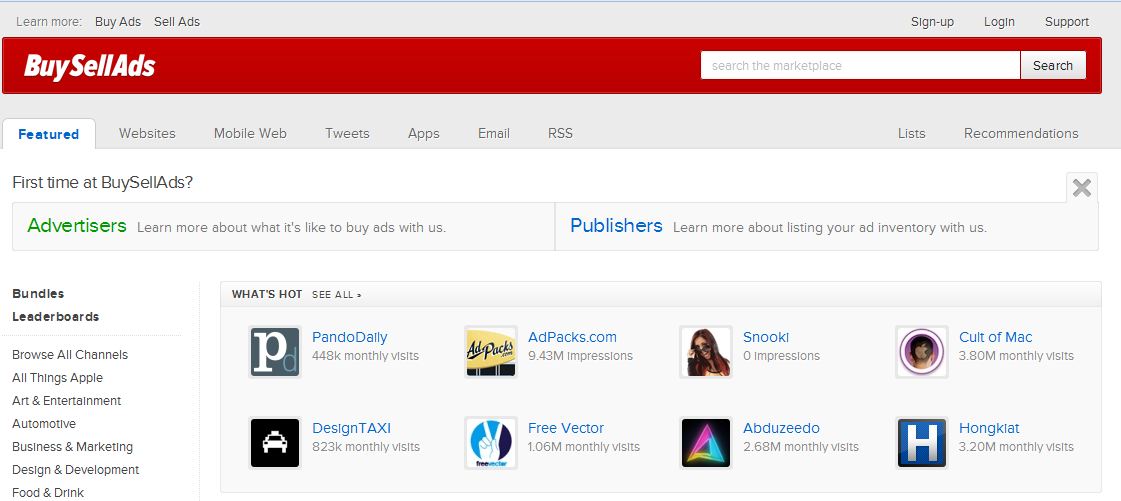This screenshot has width=1121, height=501.
Task: Expand What's Hot via See All
Action: point(336,295)
